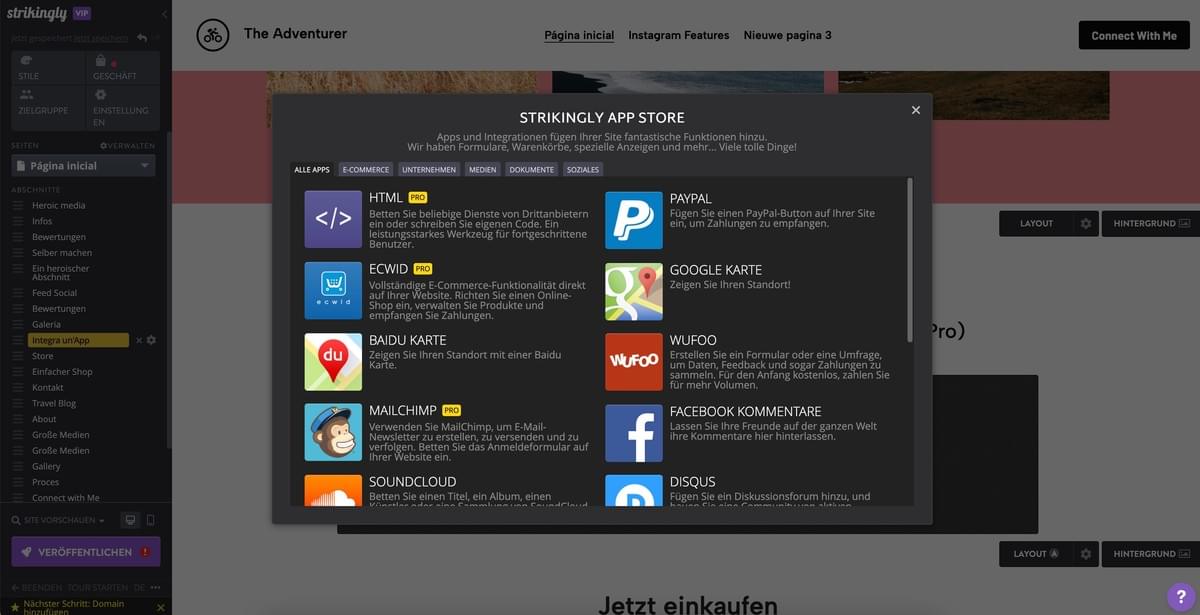The height and width of the screenshot is (615, 1200).
Task: Click the Connect With Me button
Action: [1134, 35]
